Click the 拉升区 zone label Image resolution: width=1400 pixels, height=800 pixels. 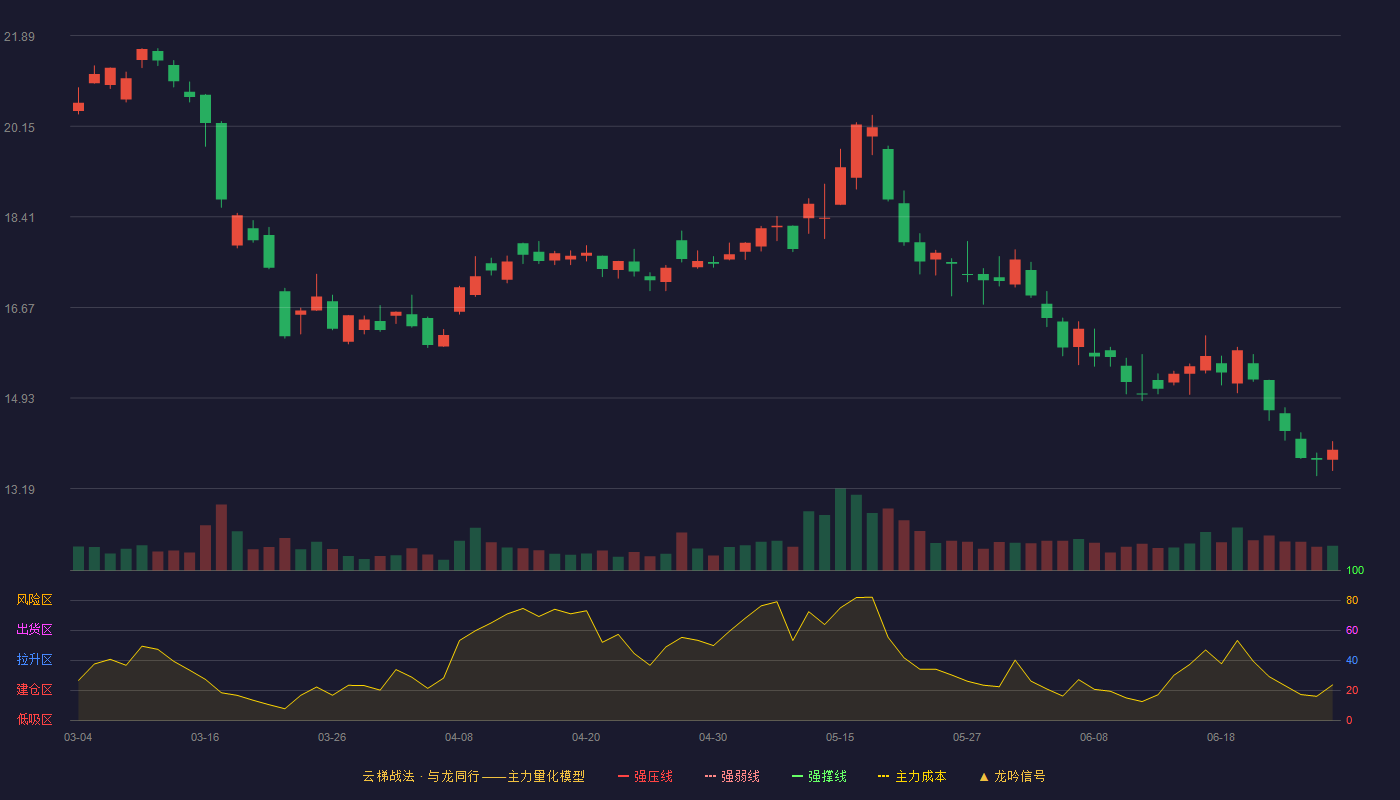34,660
